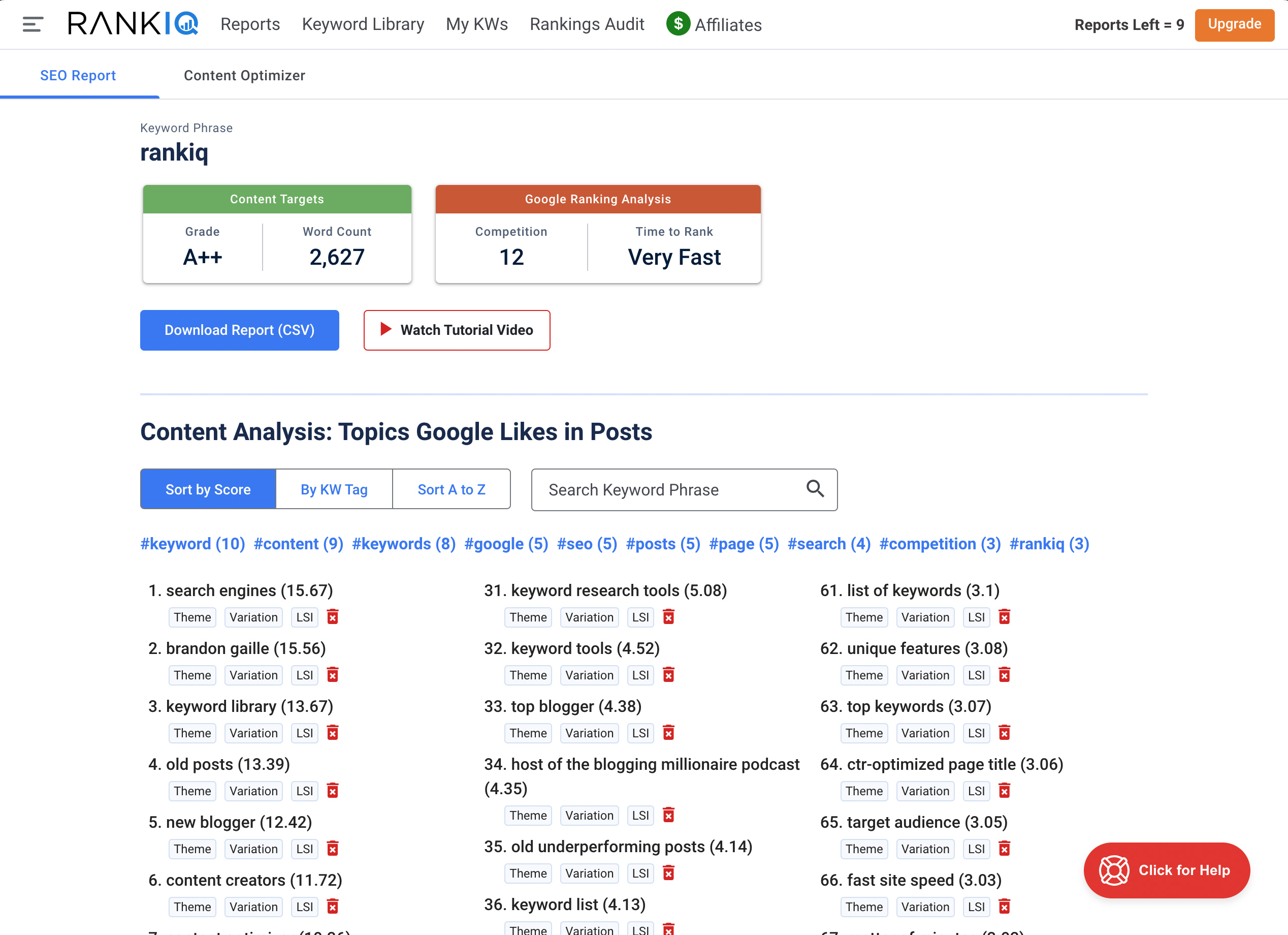Open the hamburger navigation menu
This screenshot has width=1288, height=935.
(x=33, y=24)
